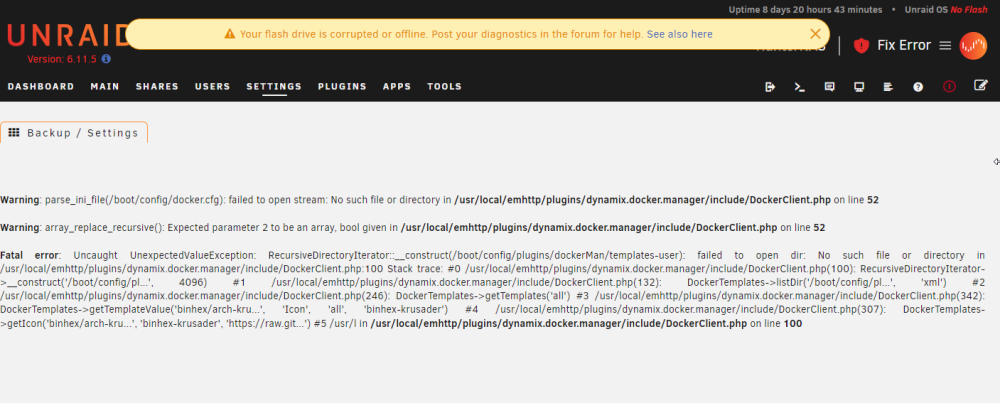Click the grid icon on Backup tab
The height and width of the screenshot is (403, 1000).
[x=14, y=133]
